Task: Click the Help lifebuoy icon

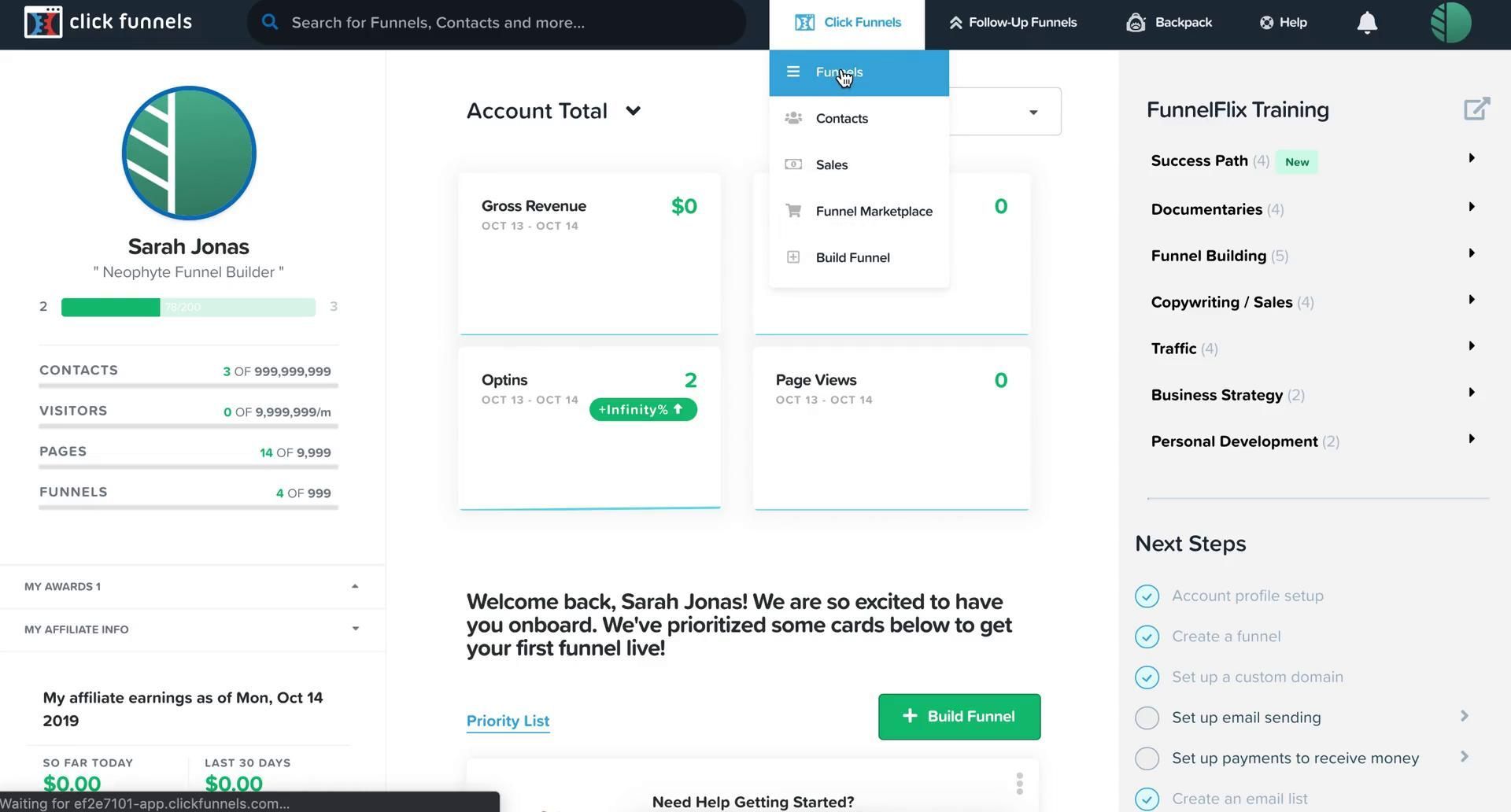Action: pos(1266,23)
